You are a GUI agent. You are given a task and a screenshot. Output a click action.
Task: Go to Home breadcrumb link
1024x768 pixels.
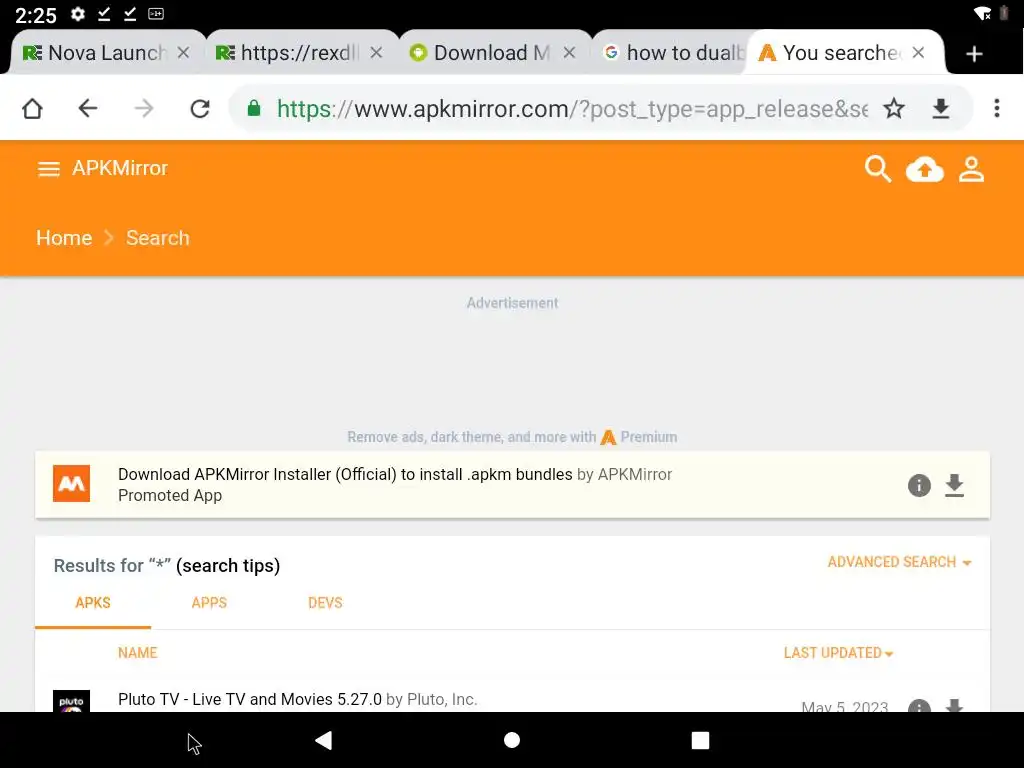[x=64, y=238]
